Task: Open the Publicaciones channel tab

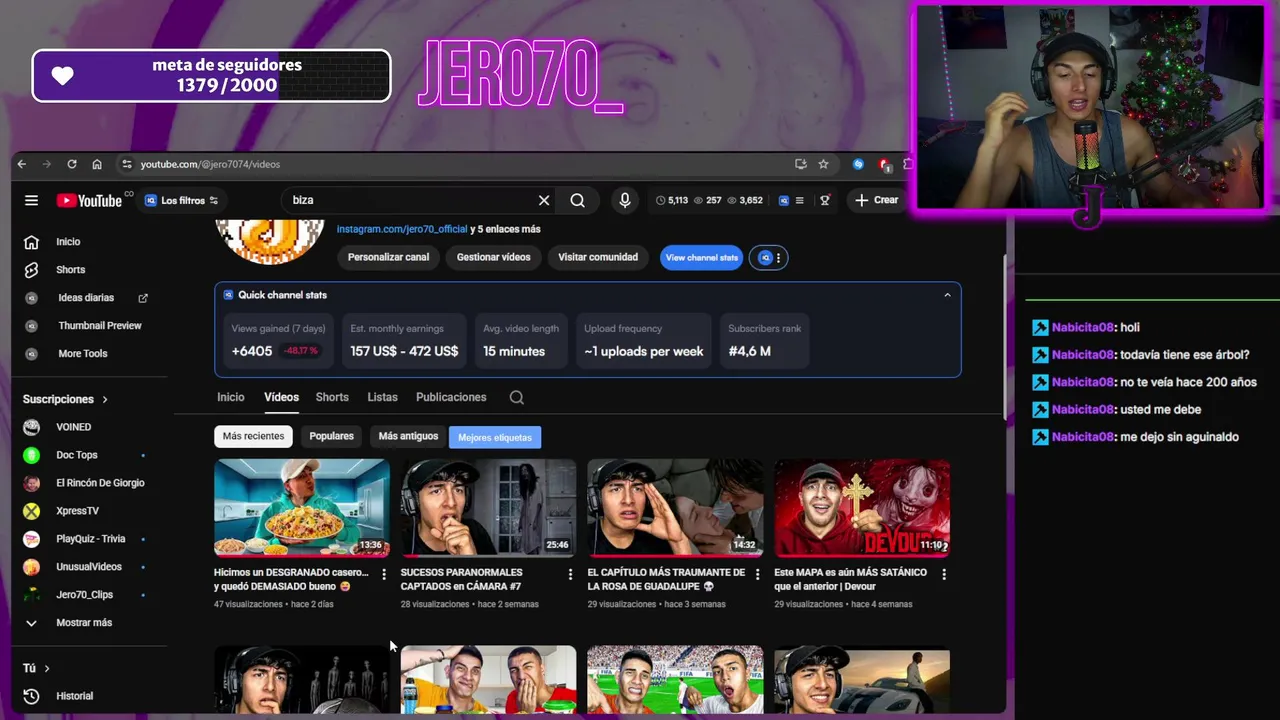Action: (451, 397)
